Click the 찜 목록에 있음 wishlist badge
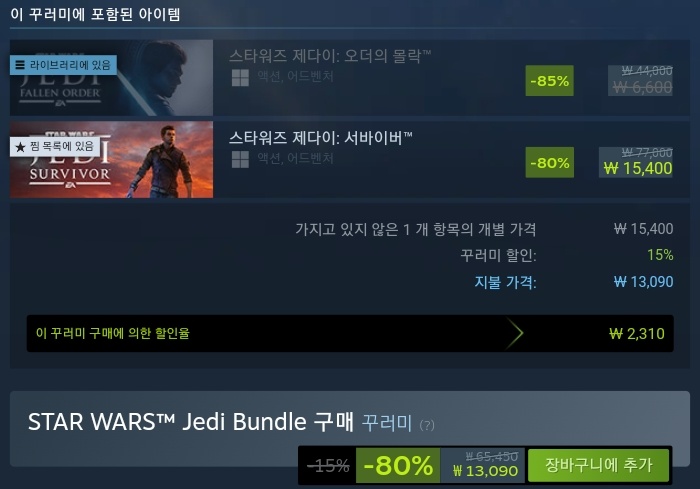700x489 pixels. point(55,146)
